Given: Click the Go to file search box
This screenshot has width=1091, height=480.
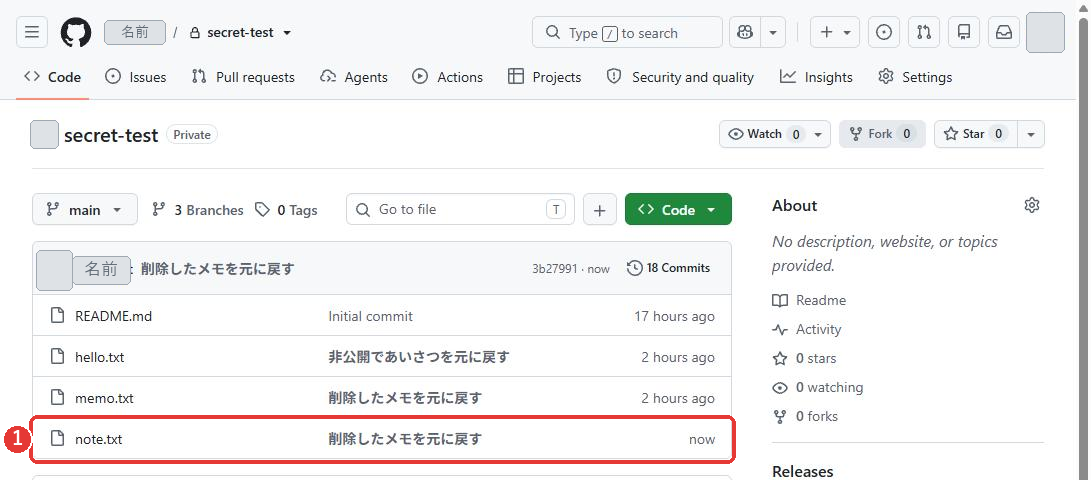Looking at the screenshot, I should 460,209.
